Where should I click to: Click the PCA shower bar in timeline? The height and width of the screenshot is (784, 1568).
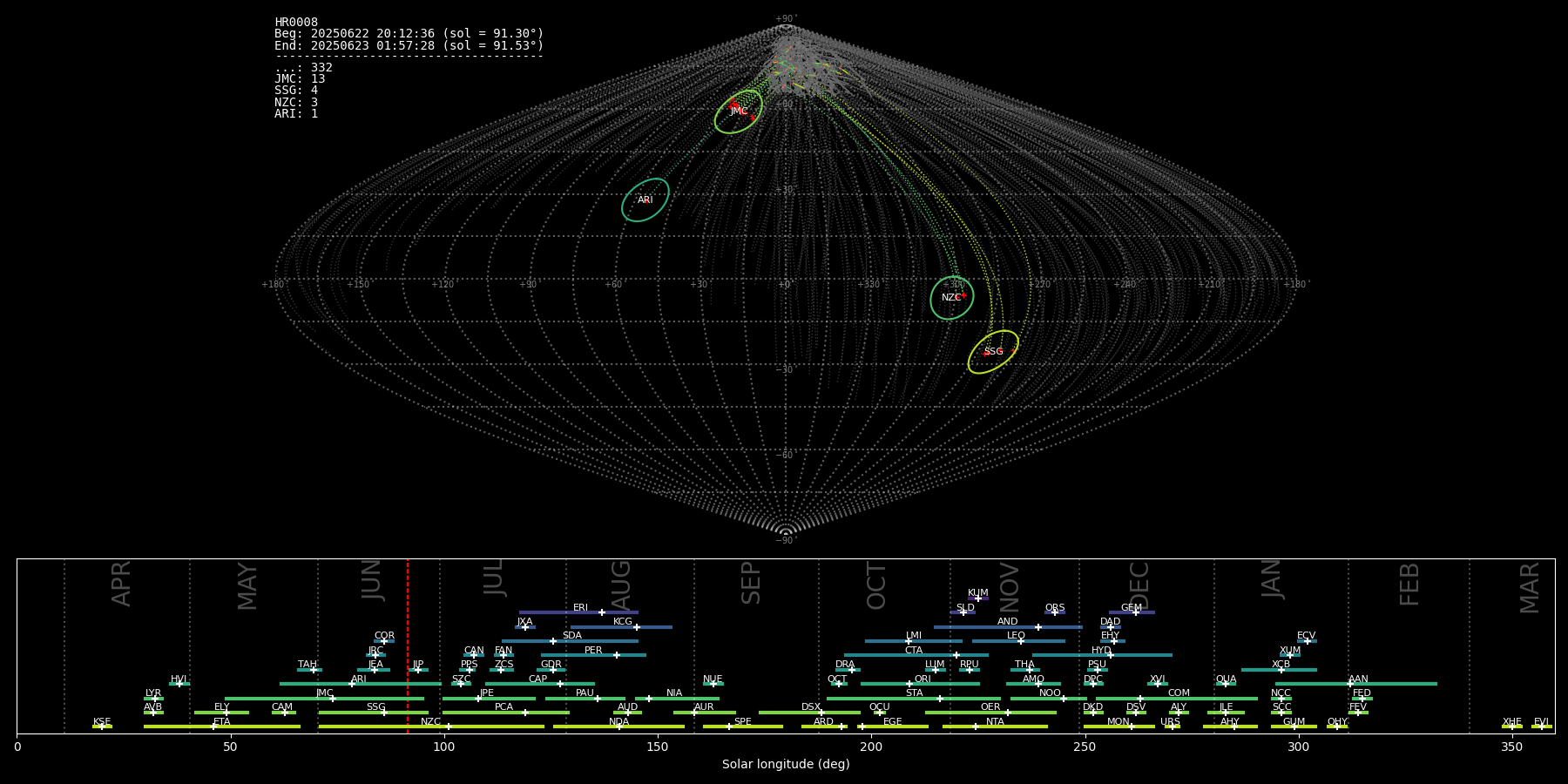pyautogui.click(x=505, y=713)
